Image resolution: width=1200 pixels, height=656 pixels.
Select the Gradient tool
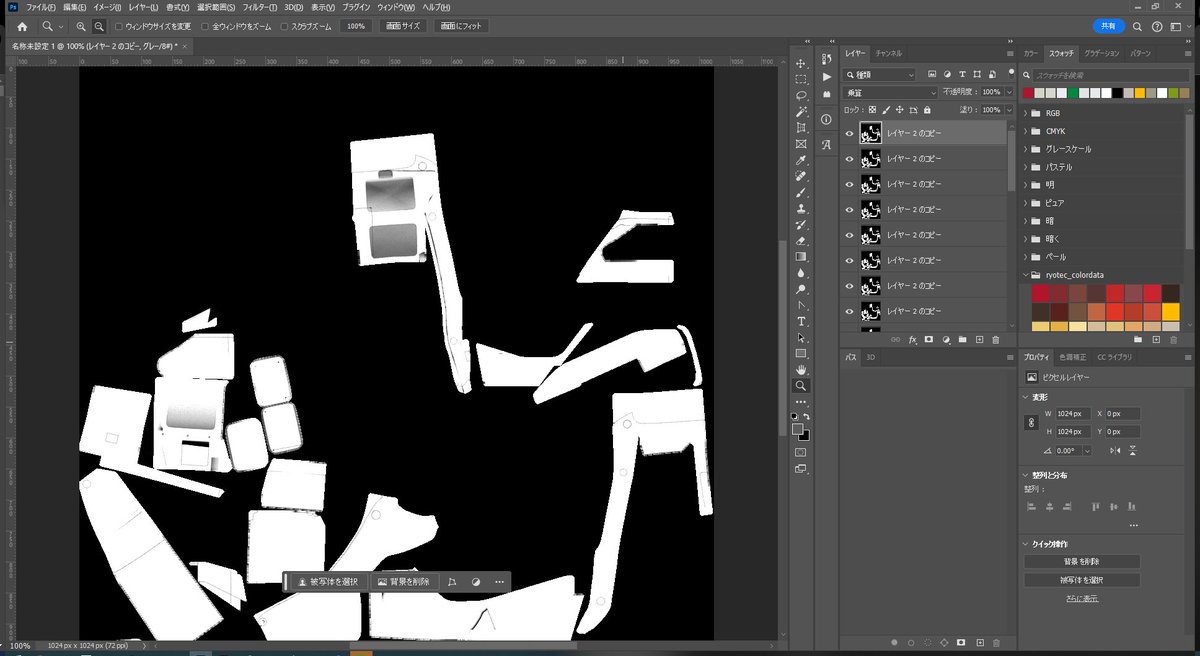click(801, 256)
